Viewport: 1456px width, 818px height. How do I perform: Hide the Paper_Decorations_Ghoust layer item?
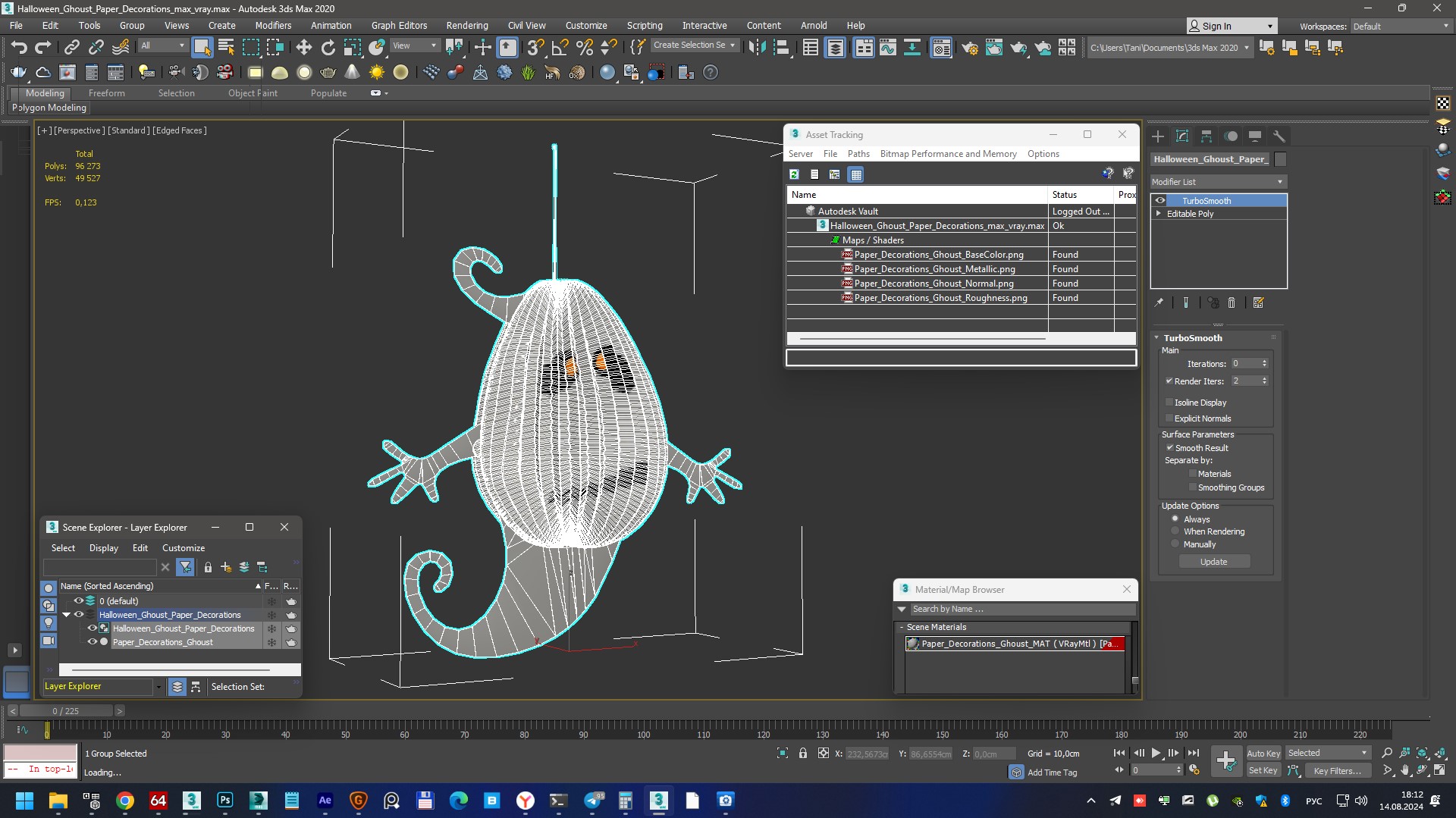click(93, 642)
